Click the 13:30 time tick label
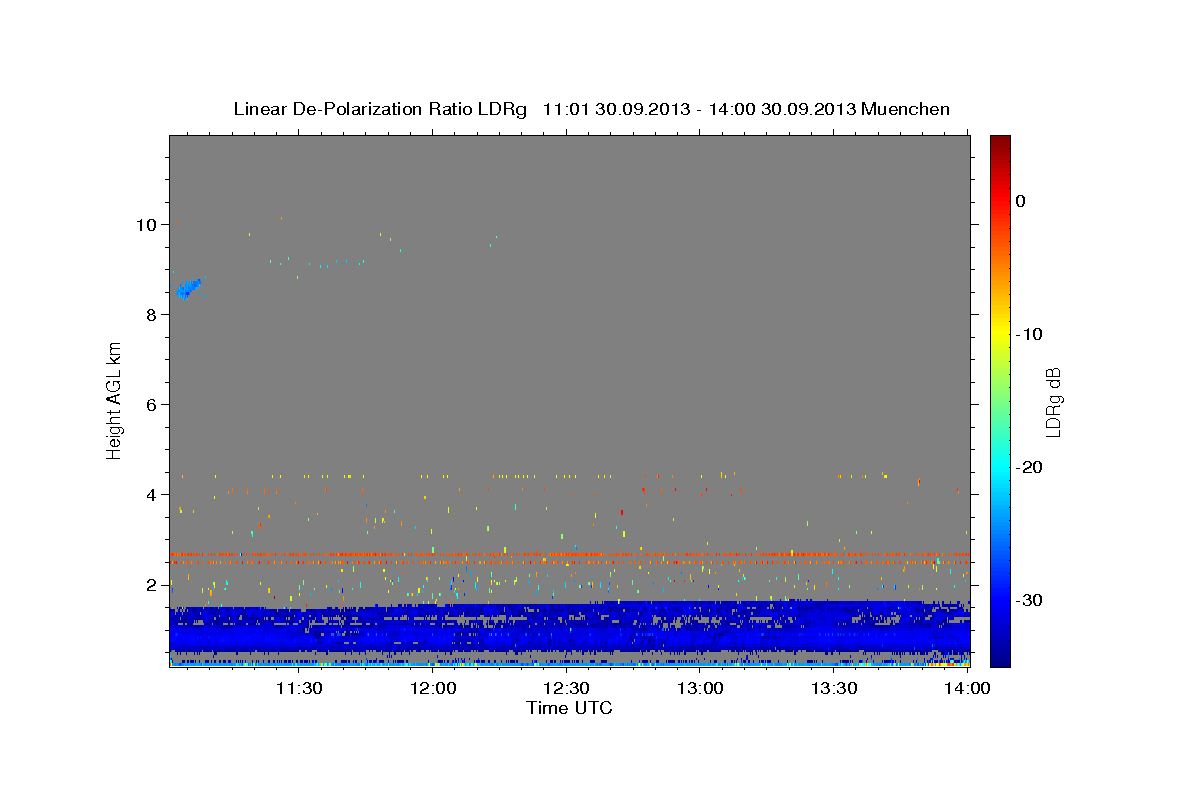This screenshot has width=1200, height=800. click(x=834, y=688)
